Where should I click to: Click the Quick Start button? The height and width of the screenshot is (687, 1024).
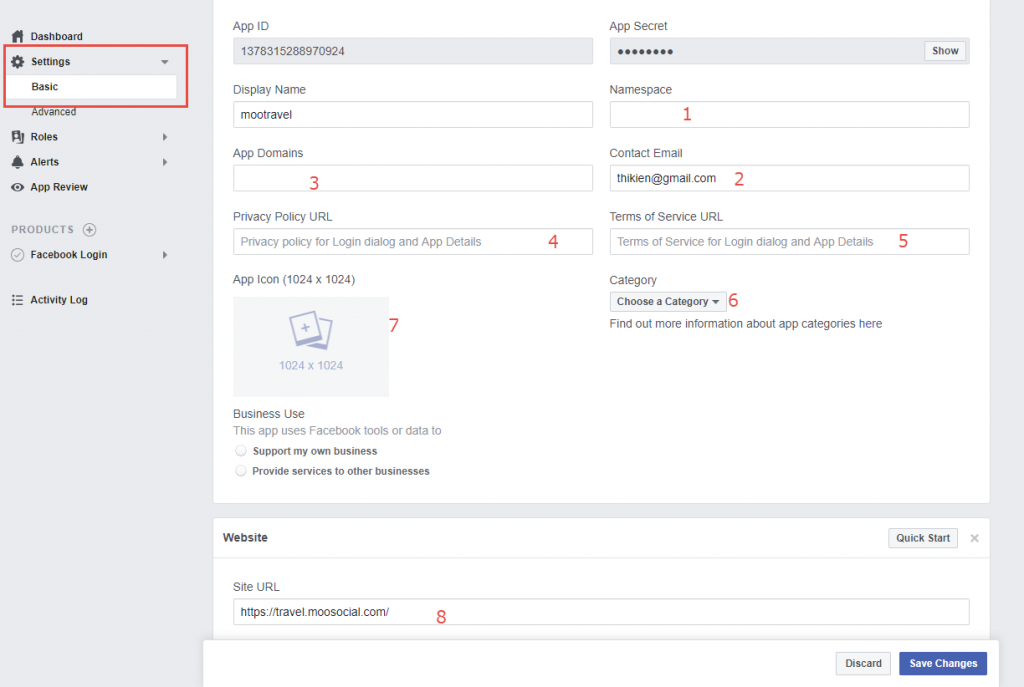(x=922, y=538)
